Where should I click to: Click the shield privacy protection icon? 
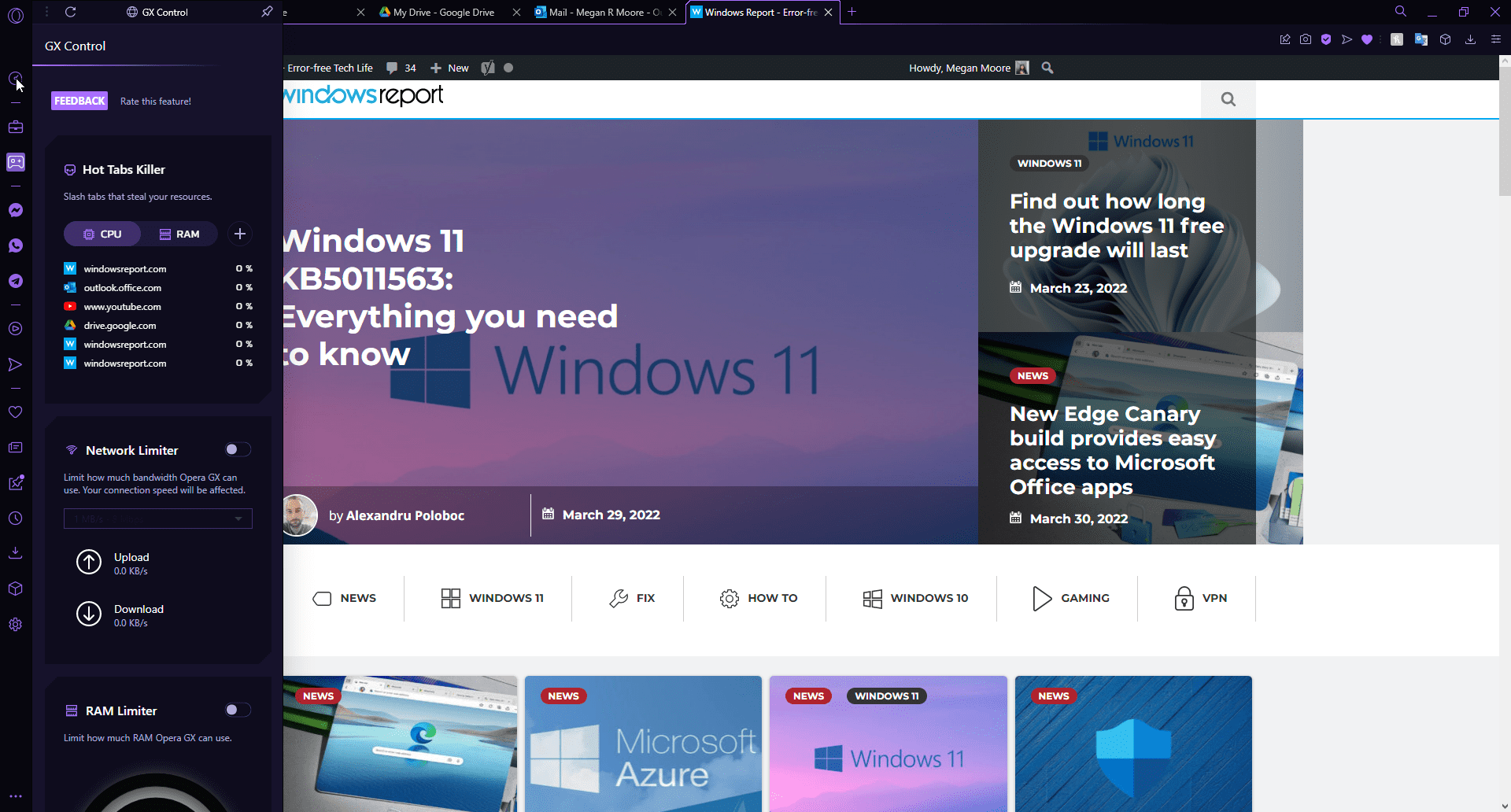pyautogui.click(x=1326, y=39)
